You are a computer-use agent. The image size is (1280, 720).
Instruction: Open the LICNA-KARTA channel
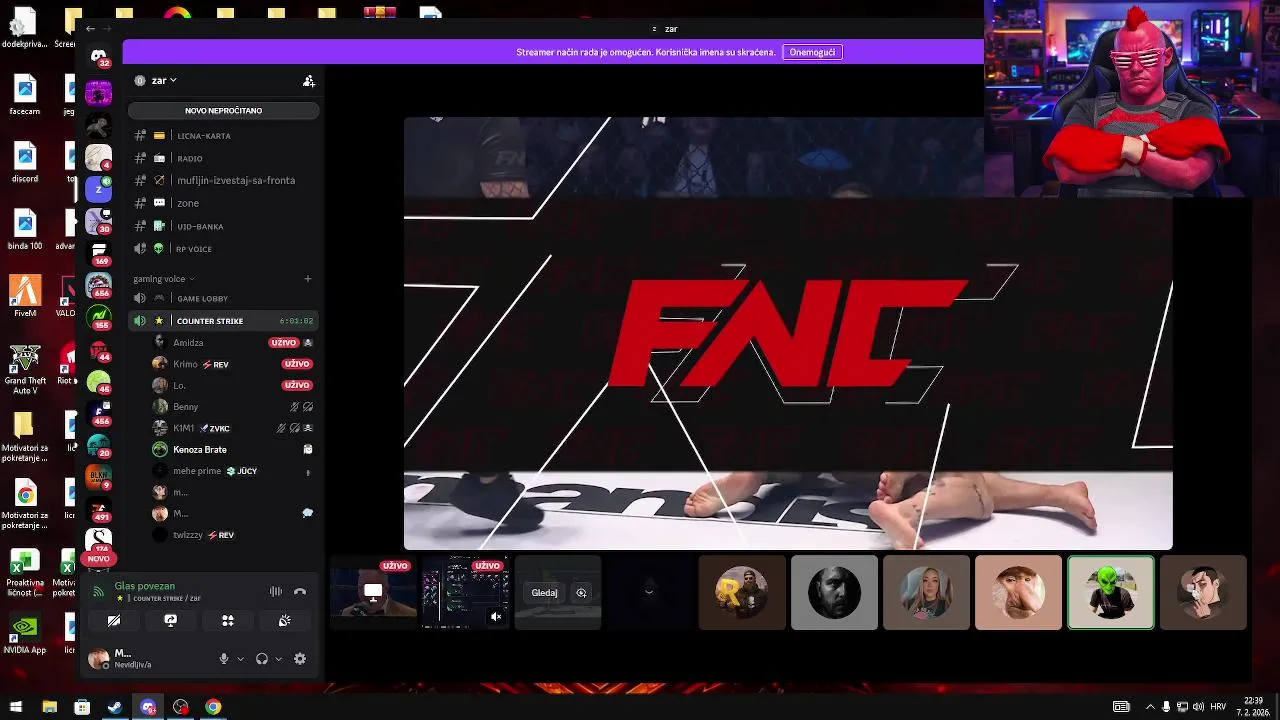[224, 135]
